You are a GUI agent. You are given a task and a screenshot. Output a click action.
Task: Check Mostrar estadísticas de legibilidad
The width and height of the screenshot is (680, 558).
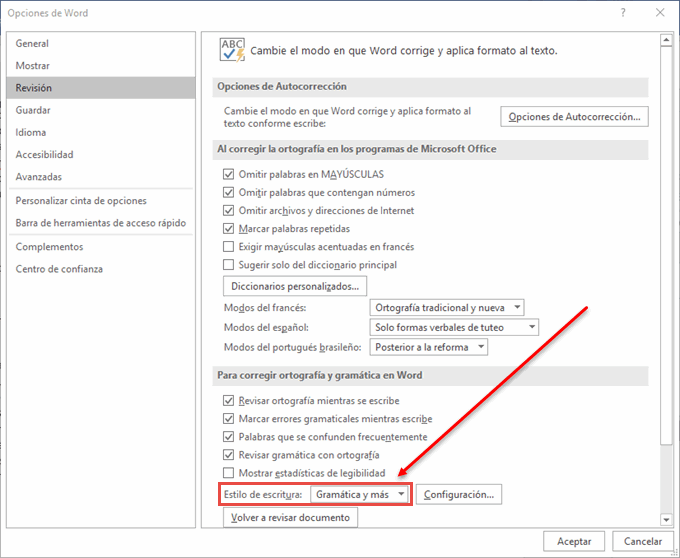229,473
